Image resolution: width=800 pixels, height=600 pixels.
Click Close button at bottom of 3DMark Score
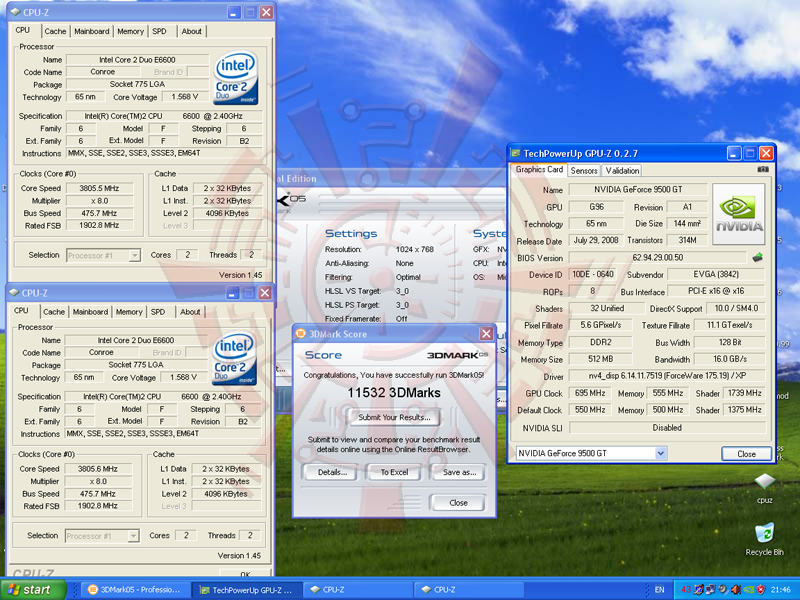pyautogui.click(x=458, y=503)
